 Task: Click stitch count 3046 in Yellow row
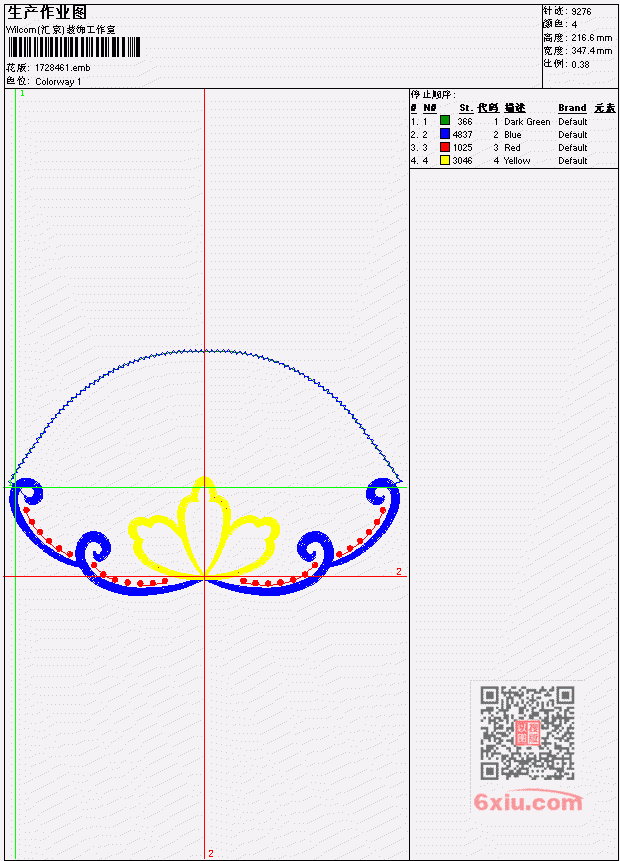(x=462, y=161)
